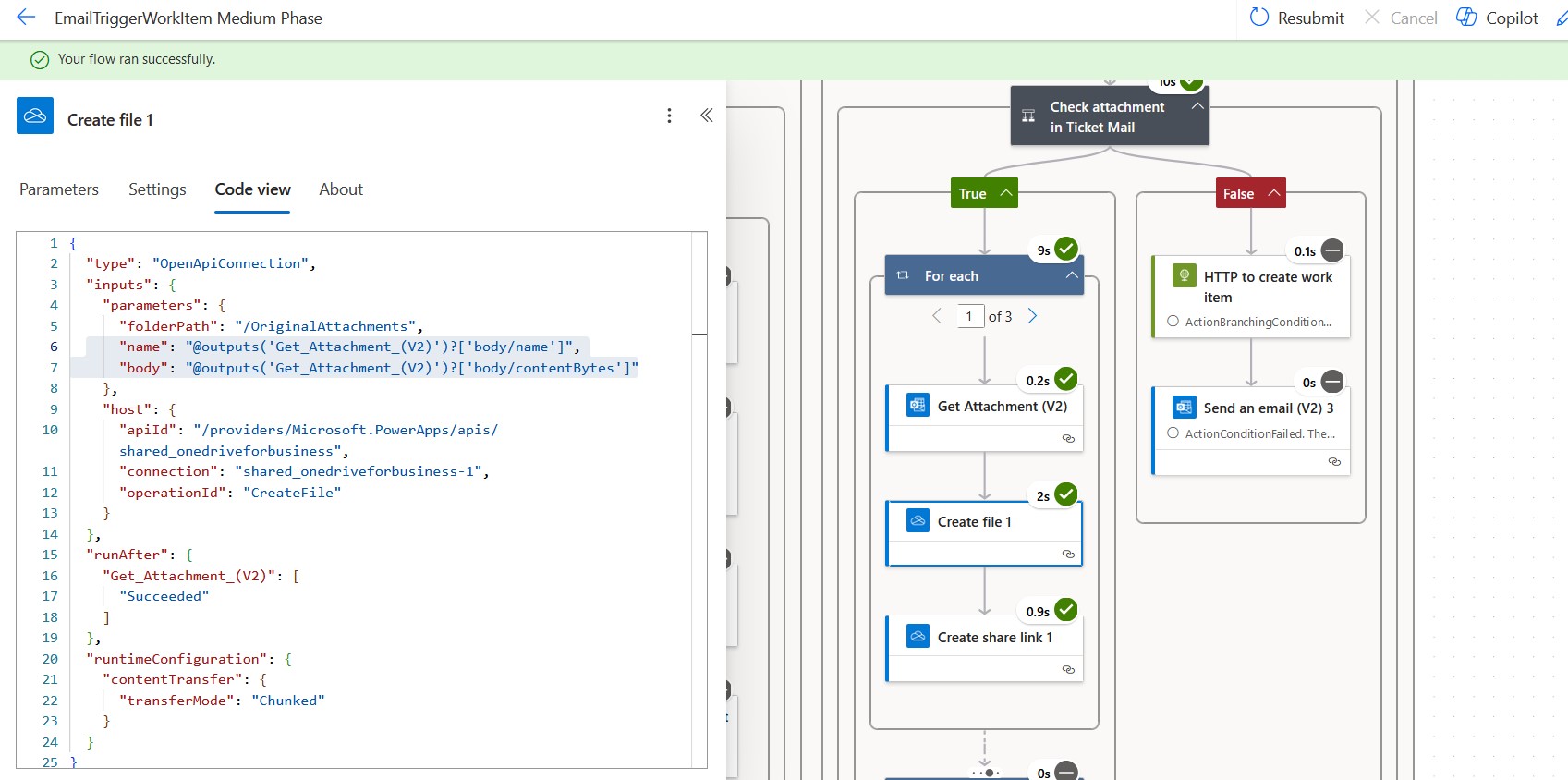This screenshot has width=1568, height=780.
Task: Collapse the details panel with double chevron
Action: 706,116
